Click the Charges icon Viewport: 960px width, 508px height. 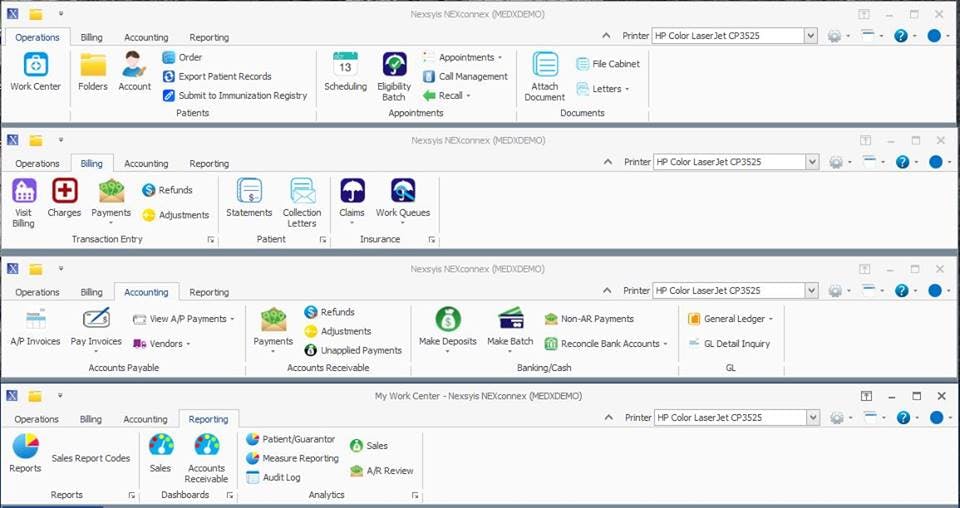pos(64,192)
